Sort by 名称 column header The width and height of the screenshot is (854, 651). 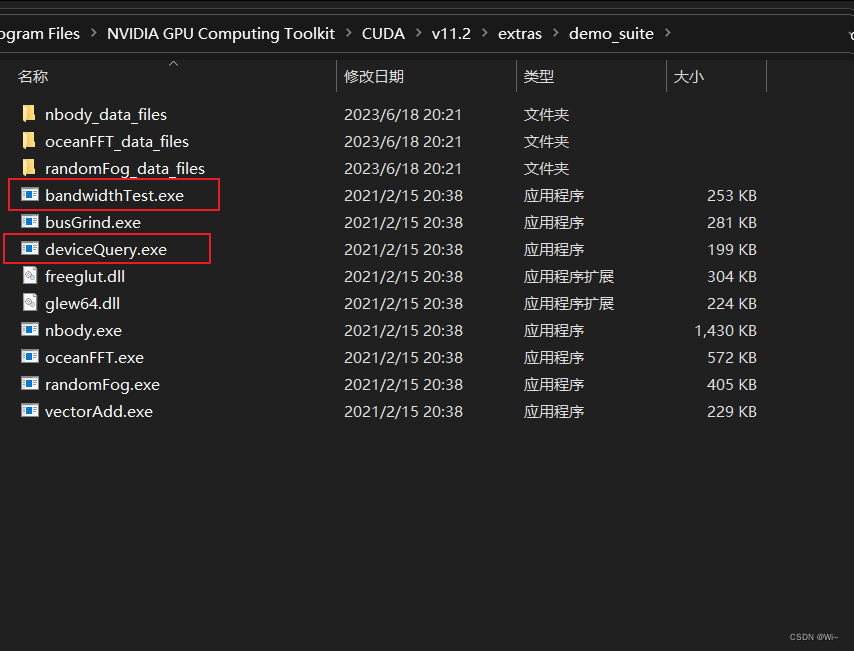33,76
